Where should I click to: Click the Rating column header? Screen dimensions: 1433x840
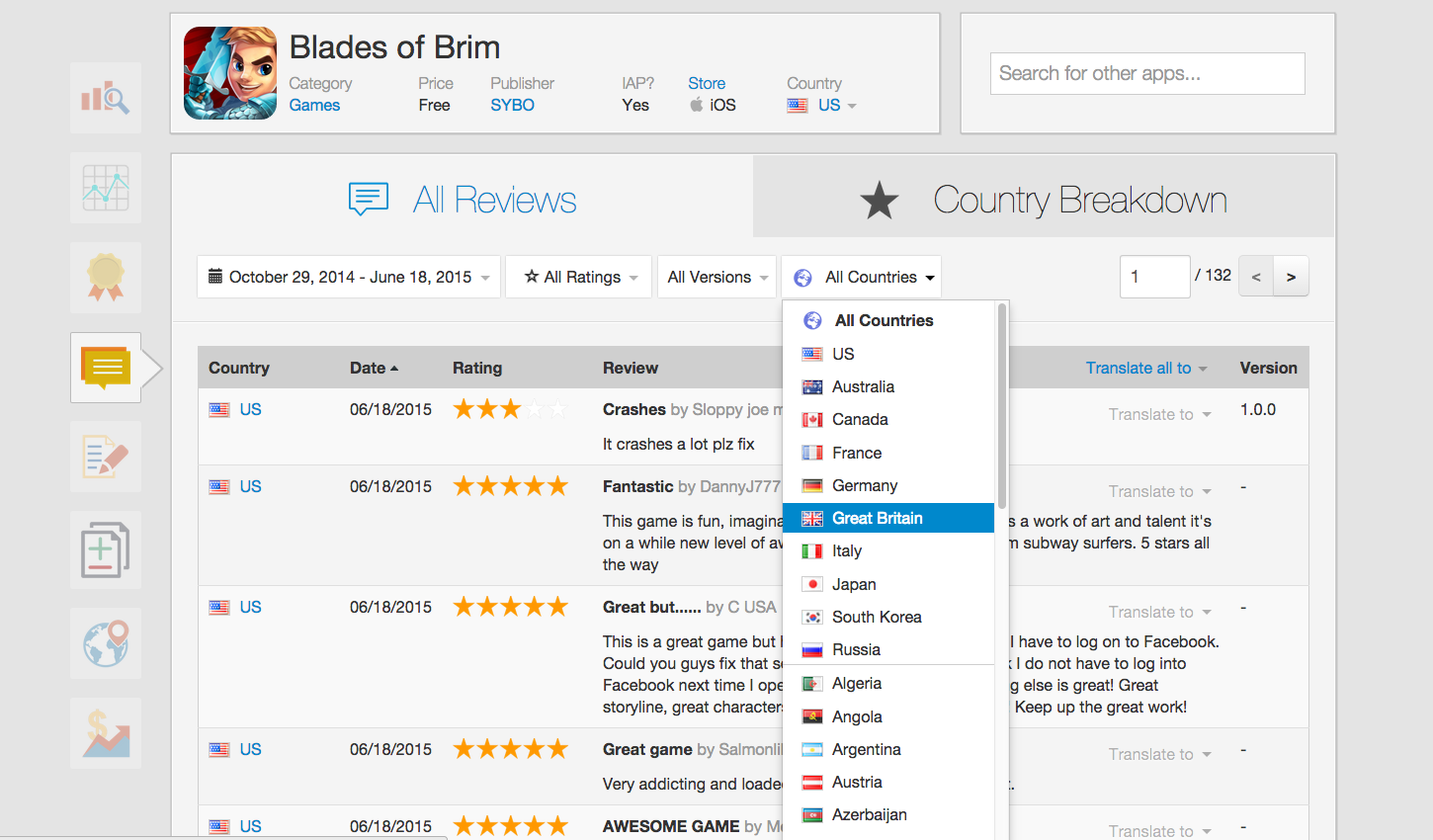[x=477, y=368]
